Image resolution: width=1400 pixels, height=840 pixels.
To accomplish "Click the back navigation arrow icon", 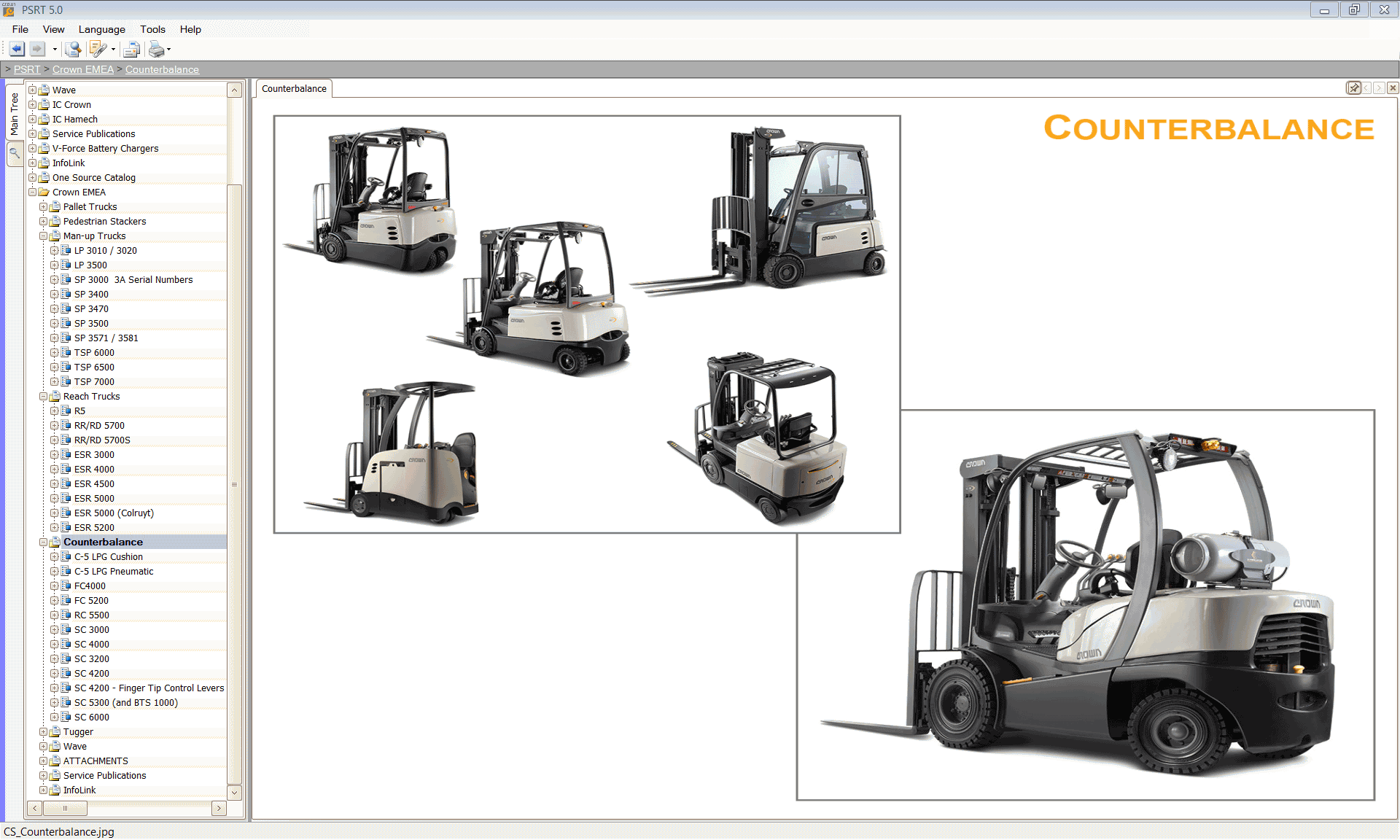I will click(x=16, y=49).
